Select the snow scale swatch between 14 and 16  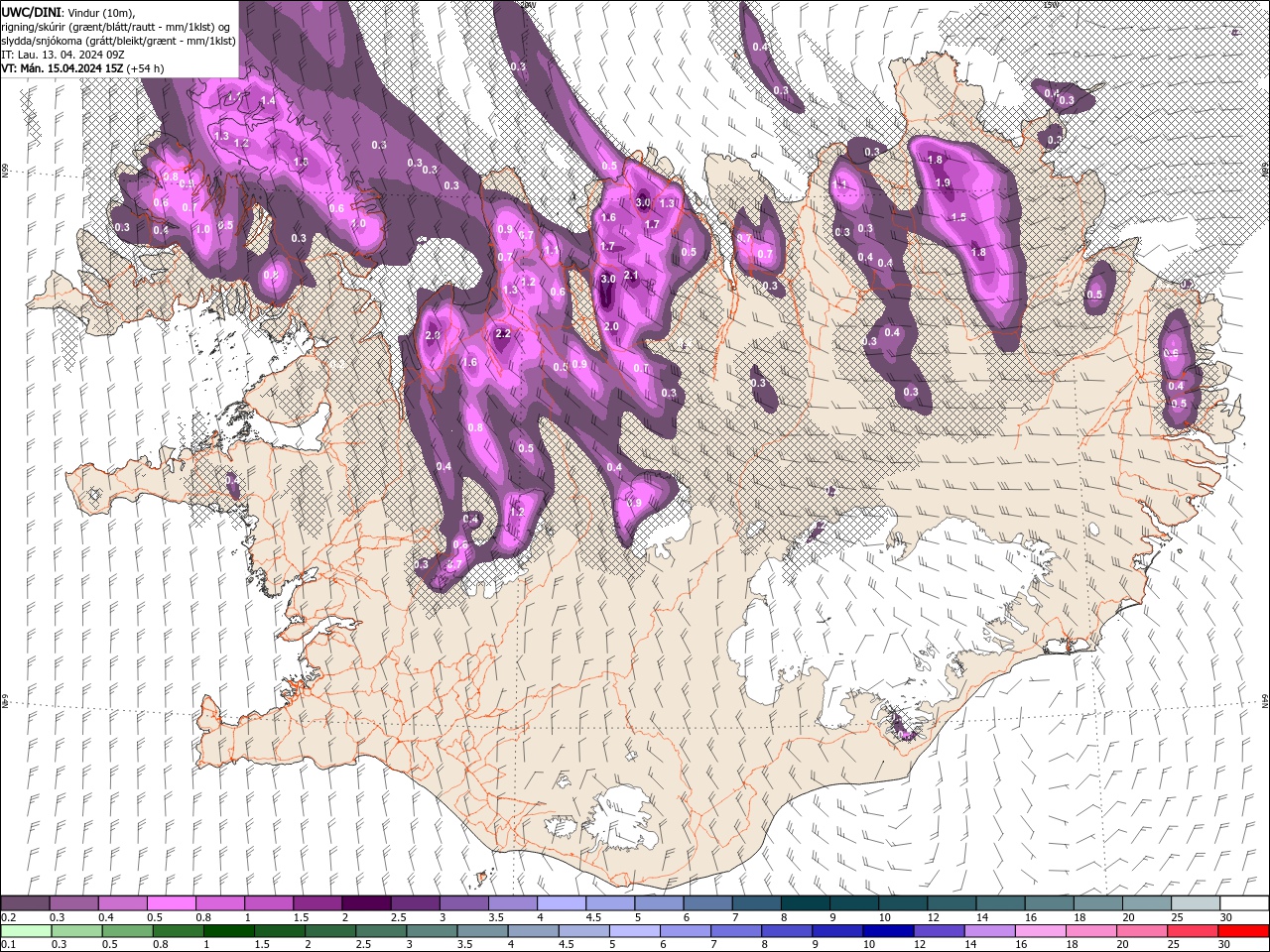1000,903
